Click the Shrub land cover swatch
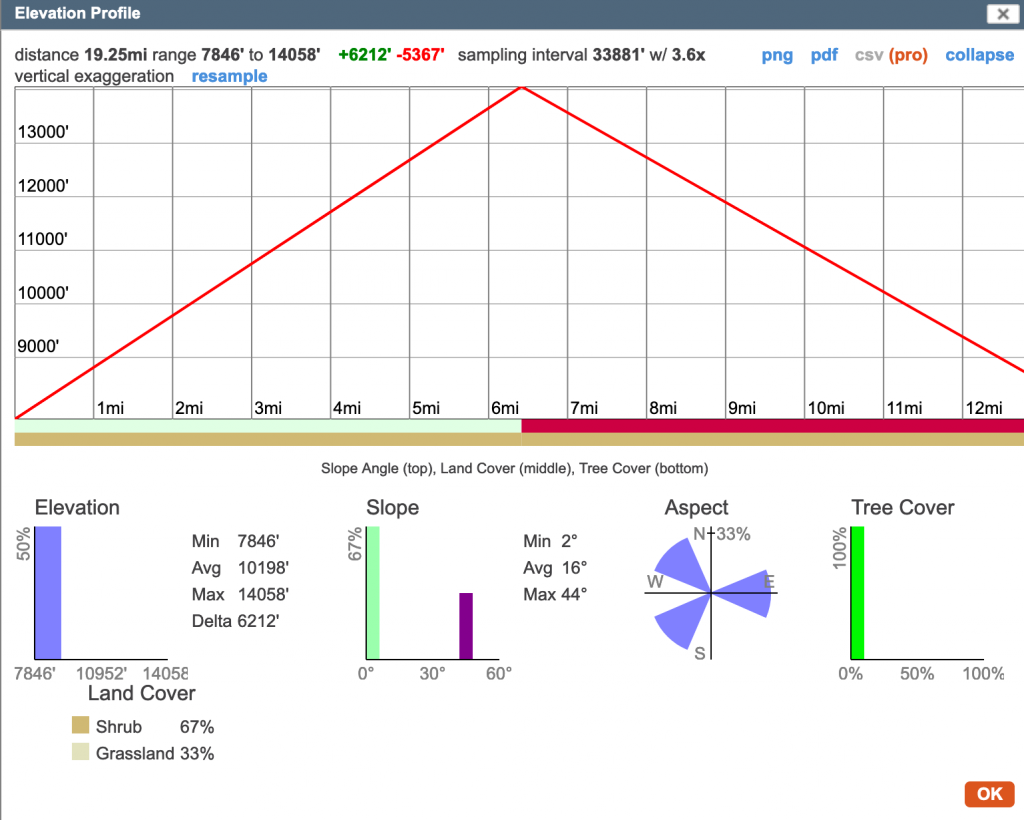 point(81,727)
